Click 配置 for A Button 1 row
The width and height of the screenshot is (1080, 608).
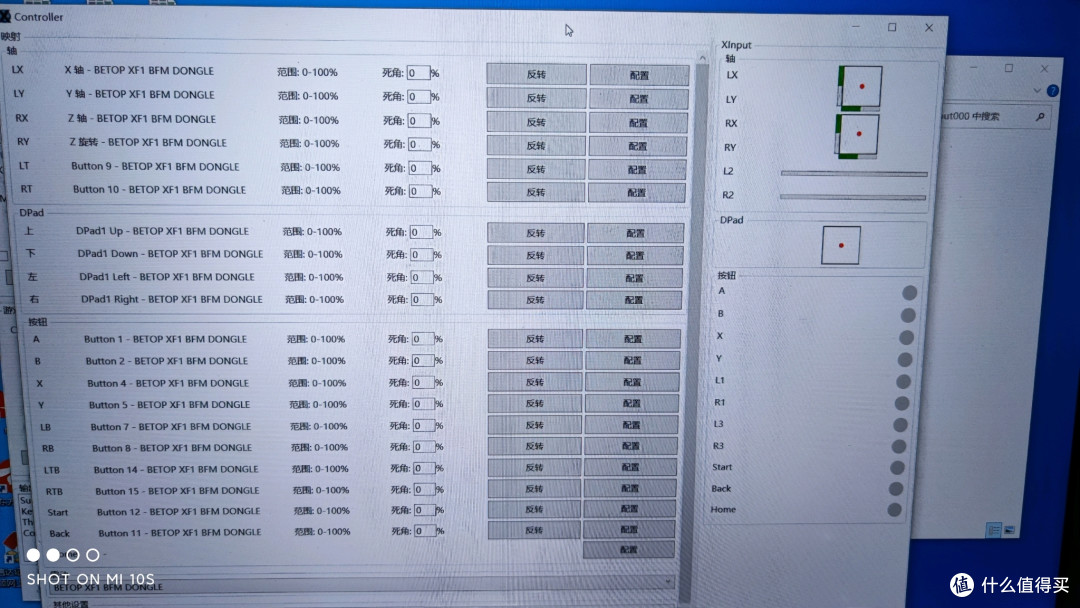pyautogui.click(x=632, y=339)
